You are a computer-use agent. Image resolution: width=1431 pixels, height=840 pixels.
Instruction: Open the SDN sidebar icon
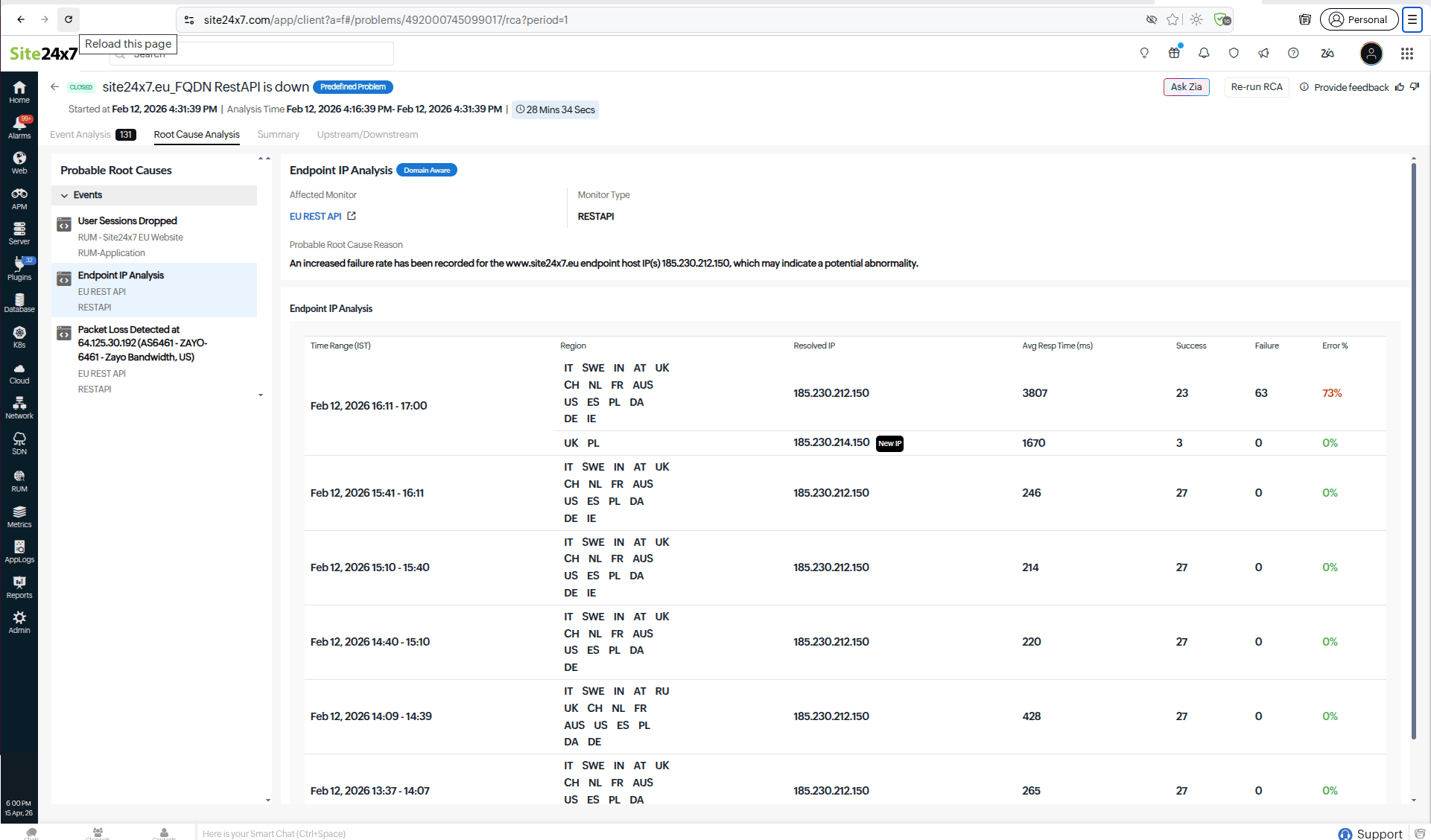point(19,444)
